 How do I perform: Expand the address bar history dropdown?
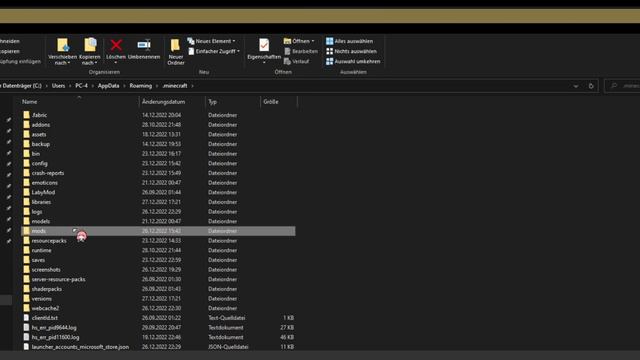pos(576,86)
